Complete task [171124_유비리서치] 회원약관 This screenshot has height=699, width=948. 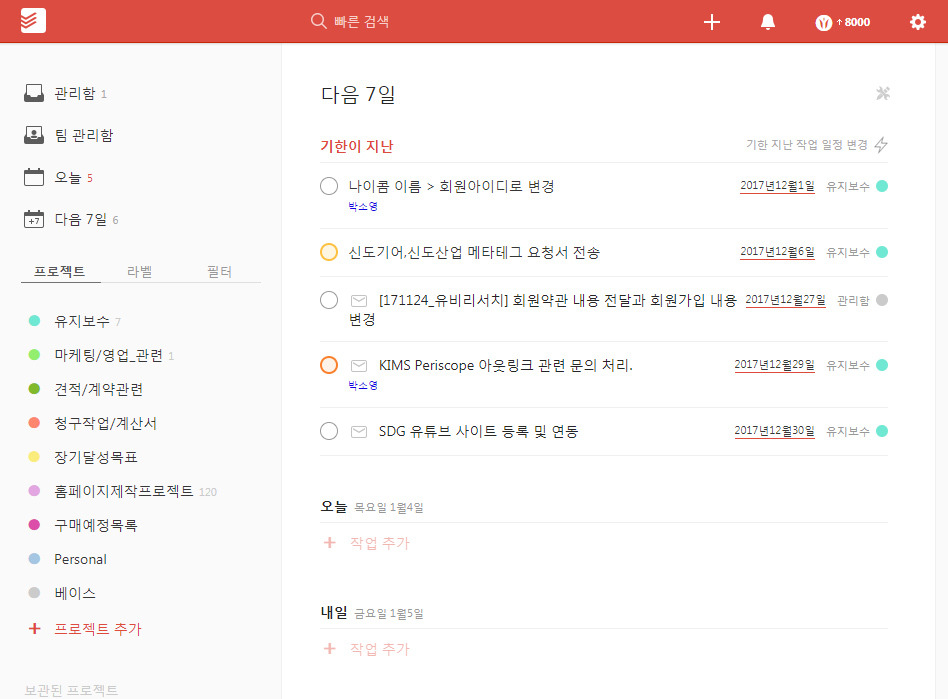[x=329, y=299]
